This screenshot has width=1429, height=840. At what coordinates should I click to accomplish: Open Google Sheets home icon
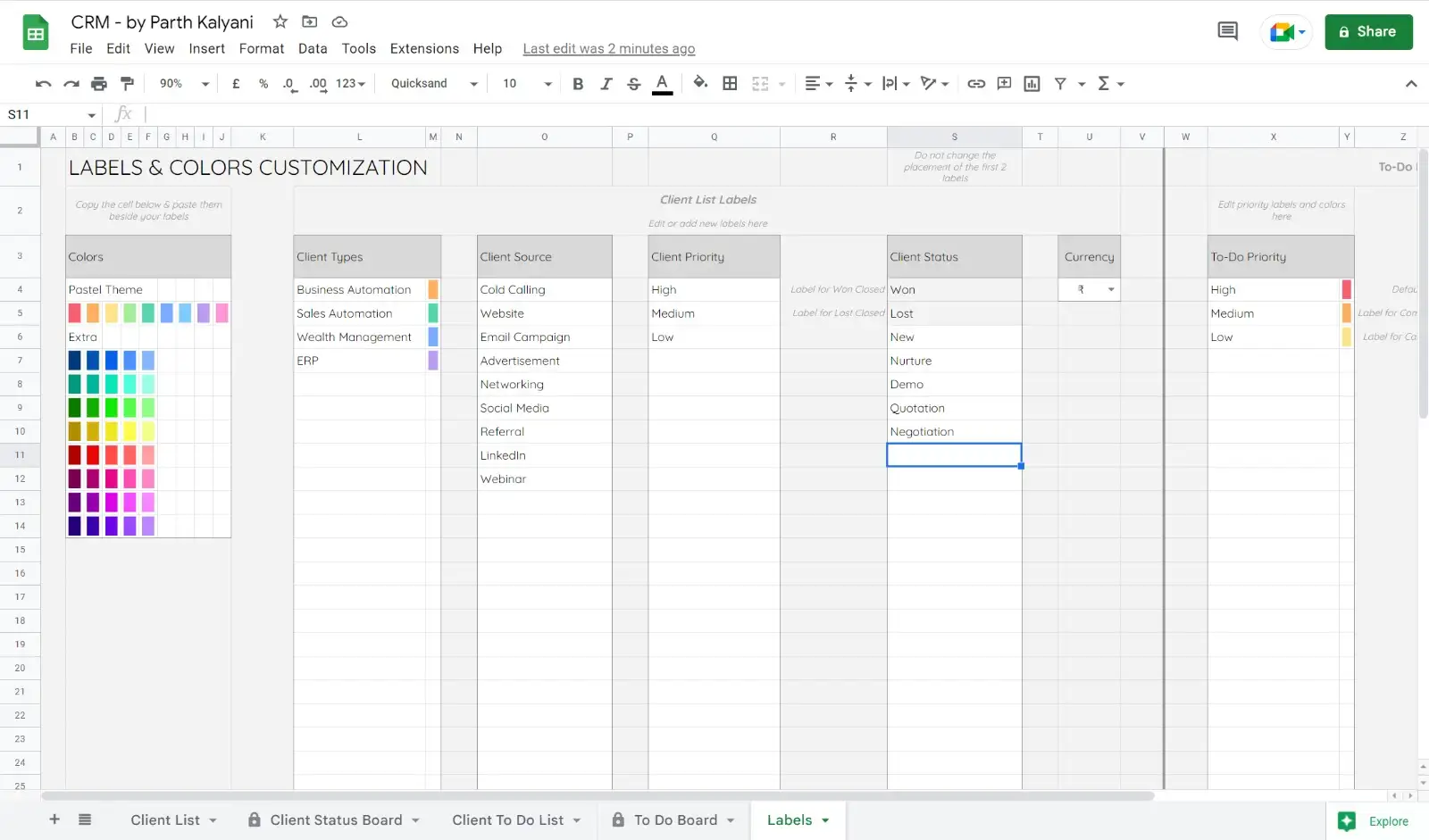(x=36, y=34)
